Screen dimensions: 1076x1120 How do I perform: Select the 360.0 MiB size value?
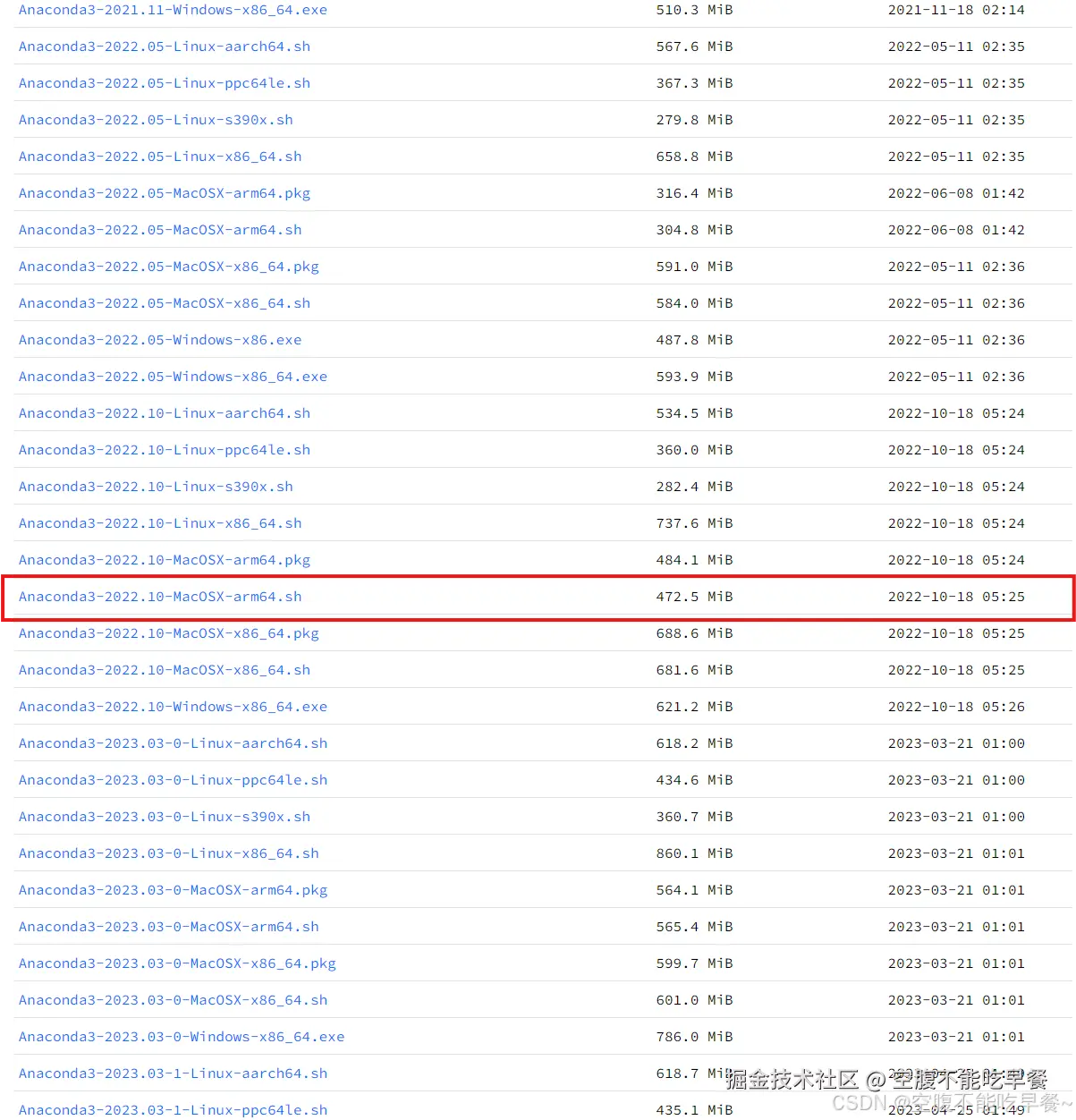pyautogui.click(x=694, y=450)
